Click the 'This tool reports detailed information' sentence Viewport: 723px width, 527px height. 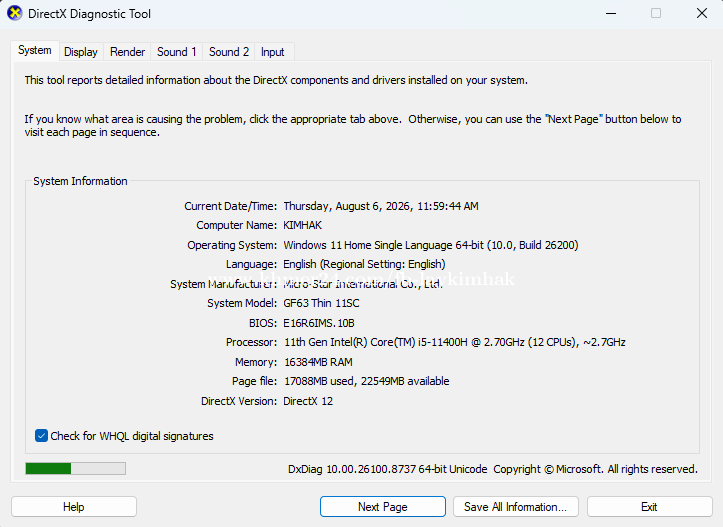click(276, 80)
